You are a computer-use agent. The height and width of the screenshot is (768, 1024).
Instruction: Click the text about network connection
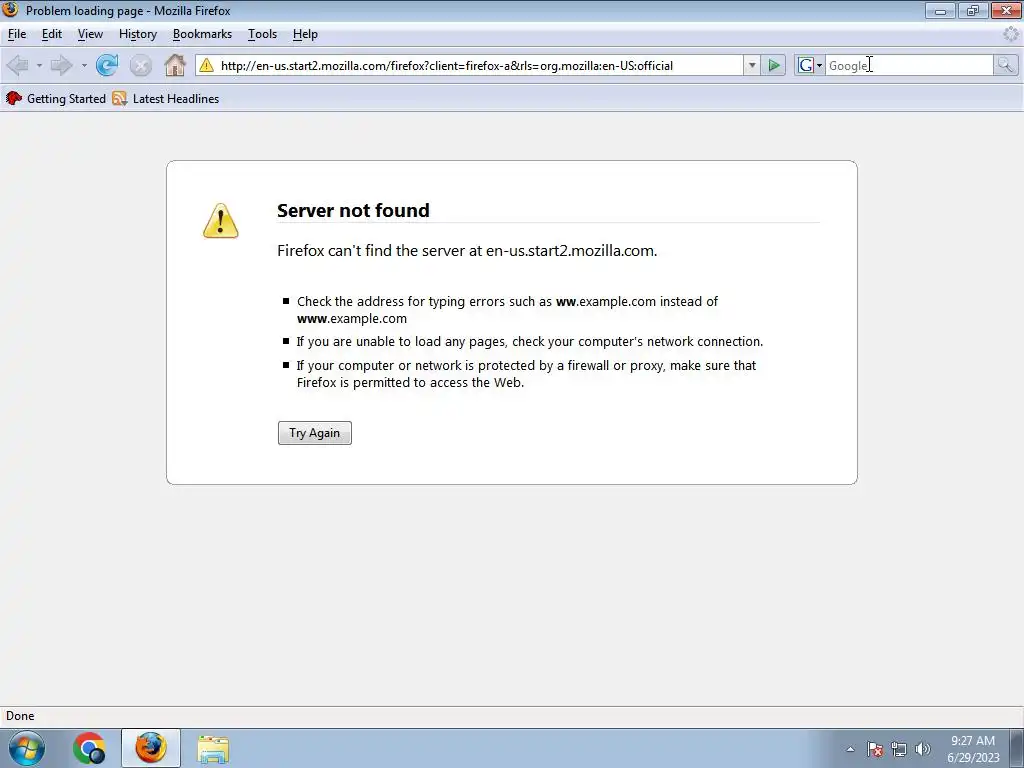(x=530, y=342)
